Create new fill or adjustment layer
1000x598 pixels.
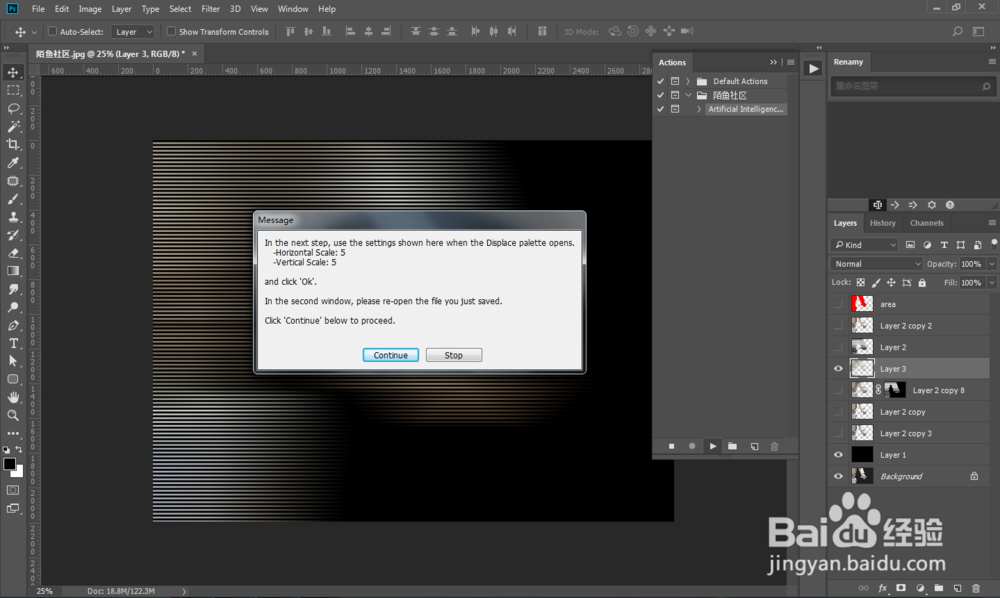[920, 588]
